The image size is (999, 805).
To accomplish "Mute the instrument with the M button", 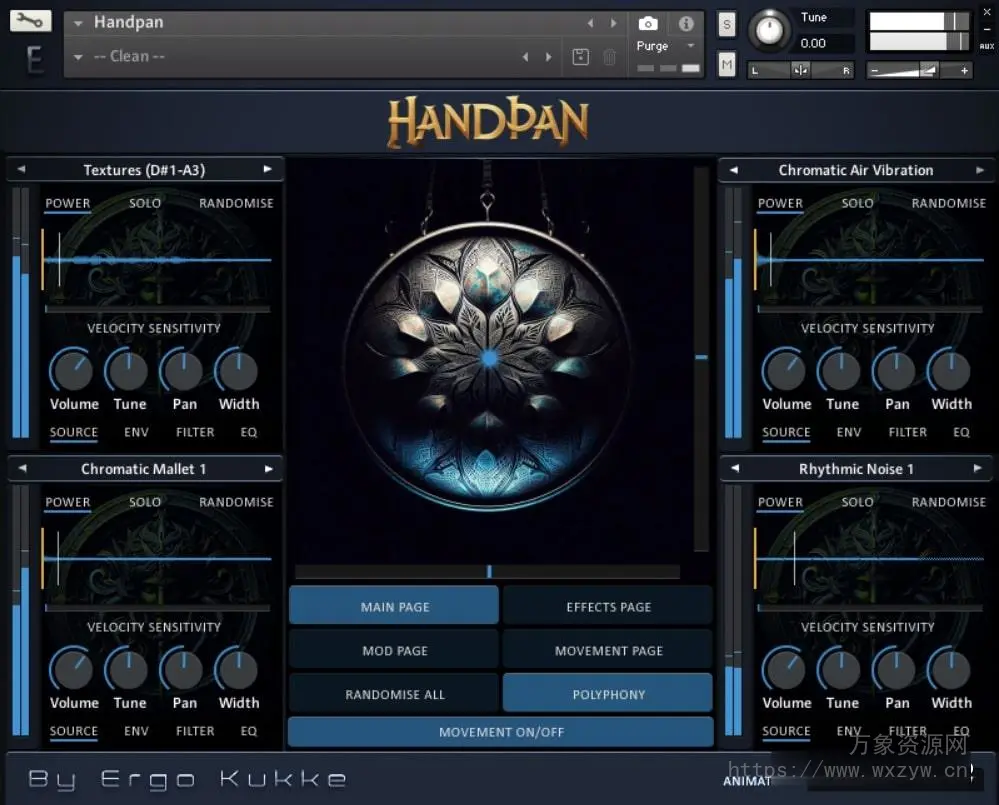I will click(x=726, y=63).
